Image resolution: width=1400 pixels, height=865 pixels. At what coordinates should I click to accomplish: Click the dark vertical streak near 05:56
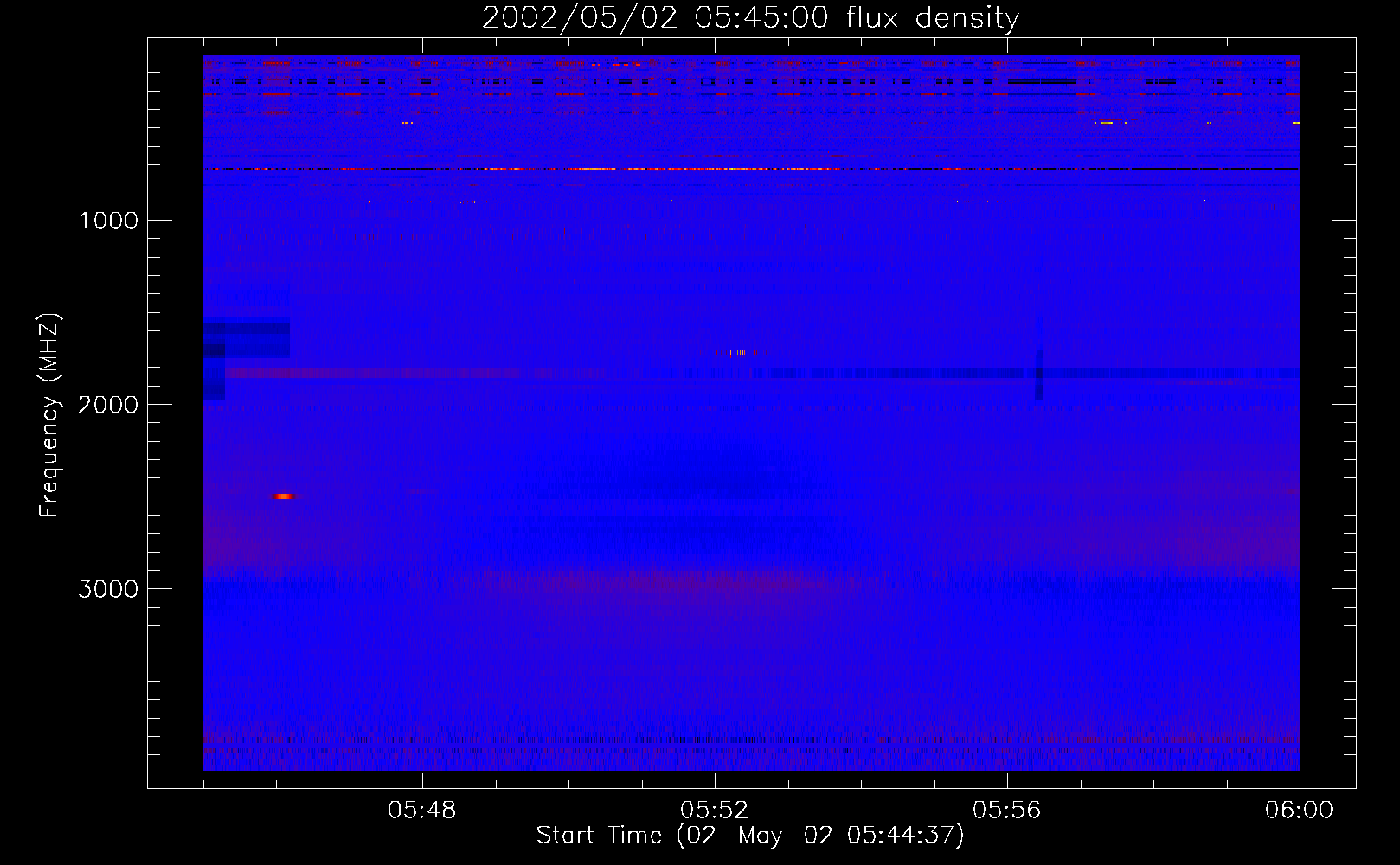point(1038,374)
